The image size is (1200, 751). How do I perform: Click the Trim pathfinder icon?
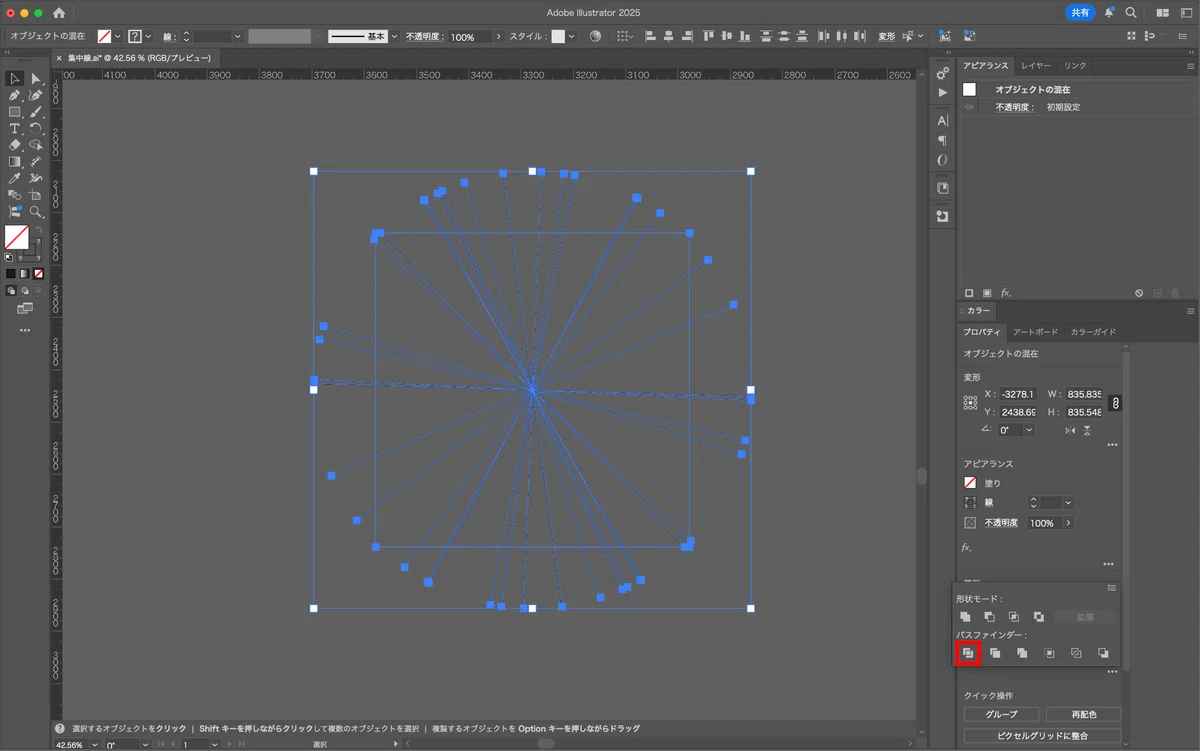pyautogui.click(x=995, y=653)
